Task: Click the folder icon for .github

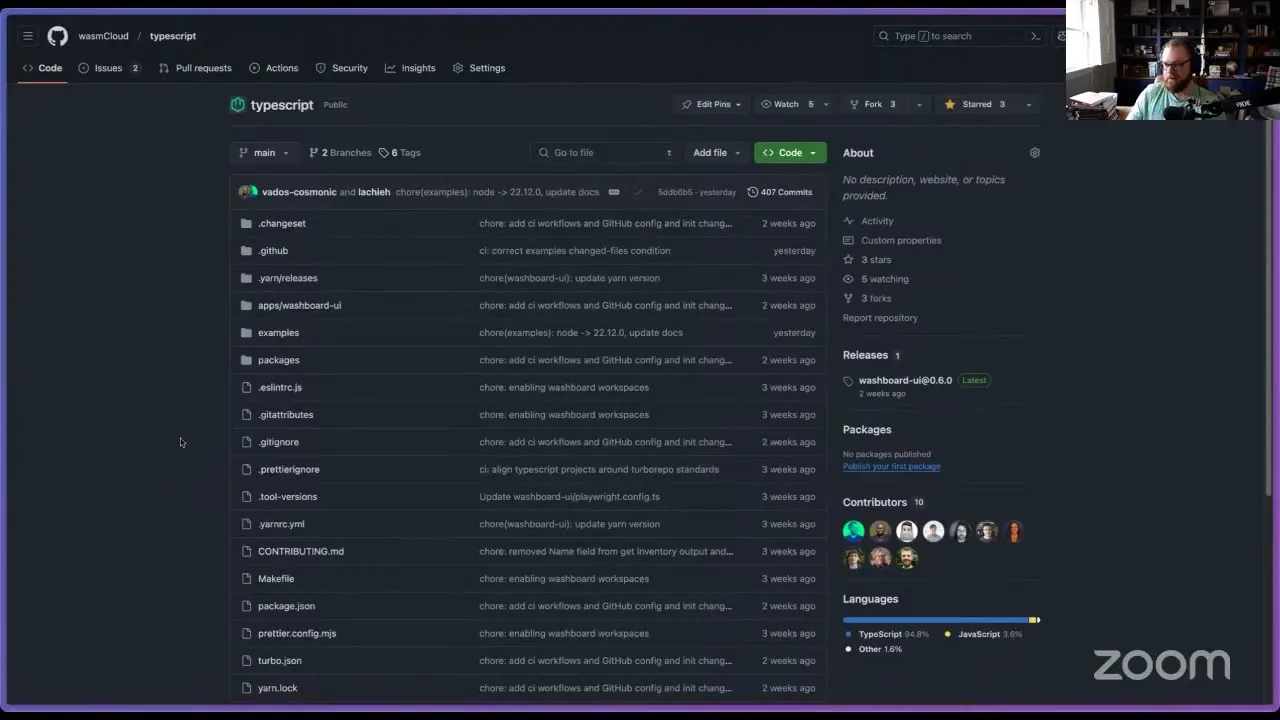Action: (247, 251)
